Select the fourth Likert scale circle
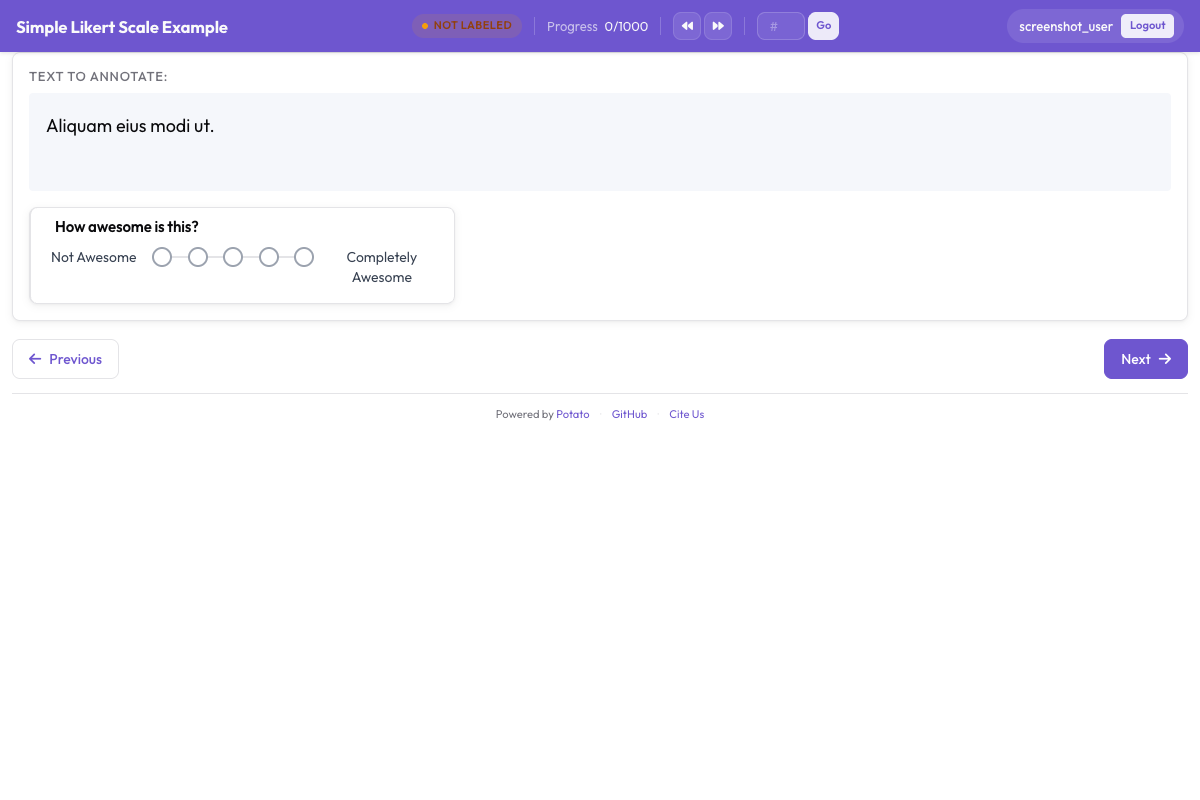The height and width of the screenshot is (800, 1200). (x=269, y=257)
